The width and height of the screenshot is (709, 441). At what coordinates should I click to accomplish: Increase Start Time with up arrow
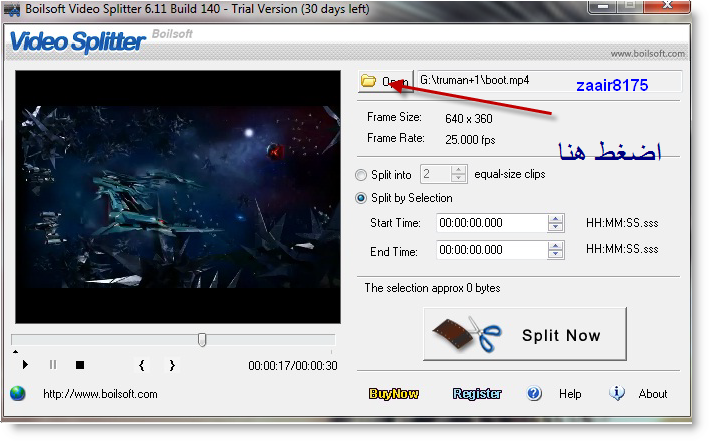click(555, 219)
